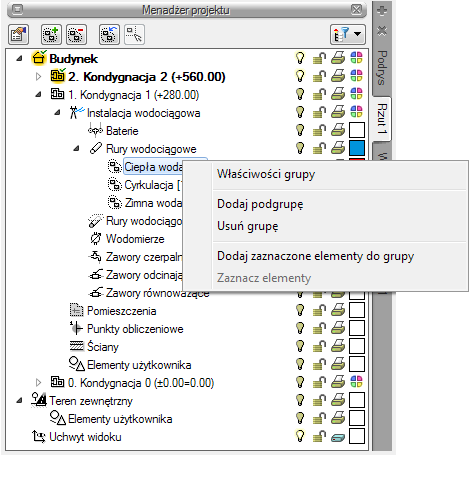Toggle lock for Budynek row
The width and height of the screenshot is (470, 495).
tap(319, 58)
